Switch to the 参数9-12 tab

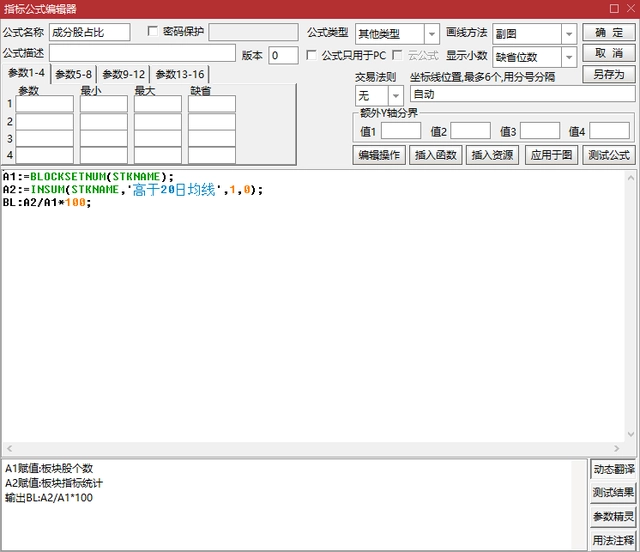click(x=123, y=74)
